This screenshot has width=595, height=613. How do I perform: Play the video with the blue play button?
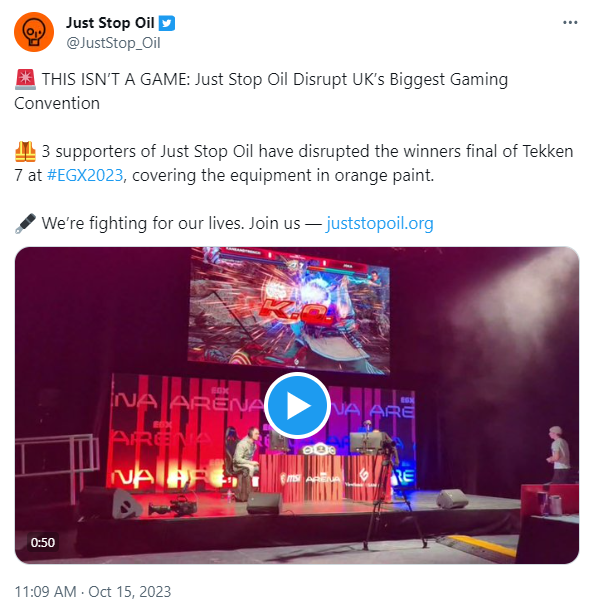coord(297,405)
